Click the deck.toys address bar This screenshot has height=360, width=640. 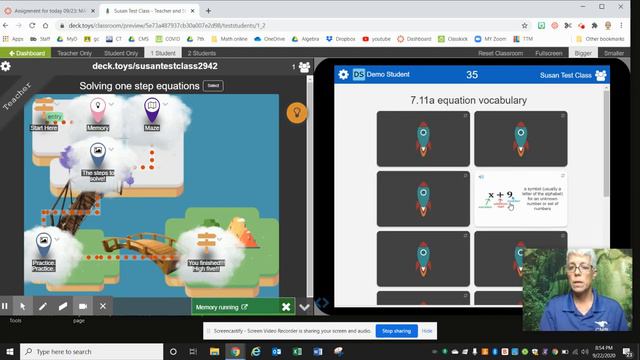tap(286, 25)
